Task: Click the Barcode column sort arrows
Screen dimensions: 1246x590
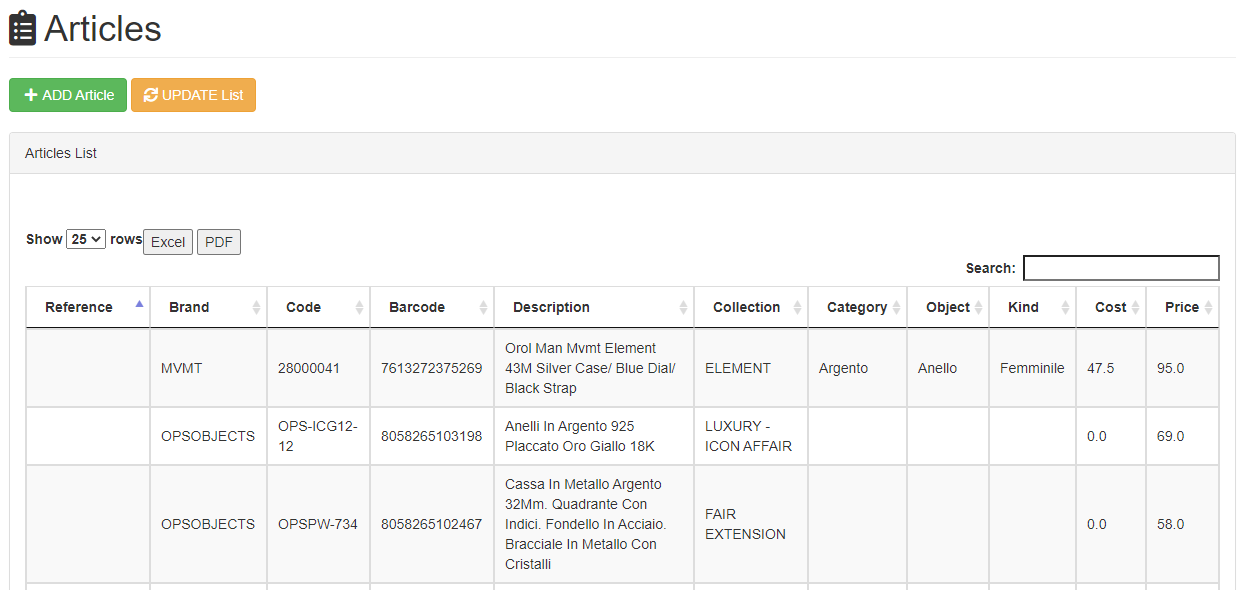Action: point(483,307)
